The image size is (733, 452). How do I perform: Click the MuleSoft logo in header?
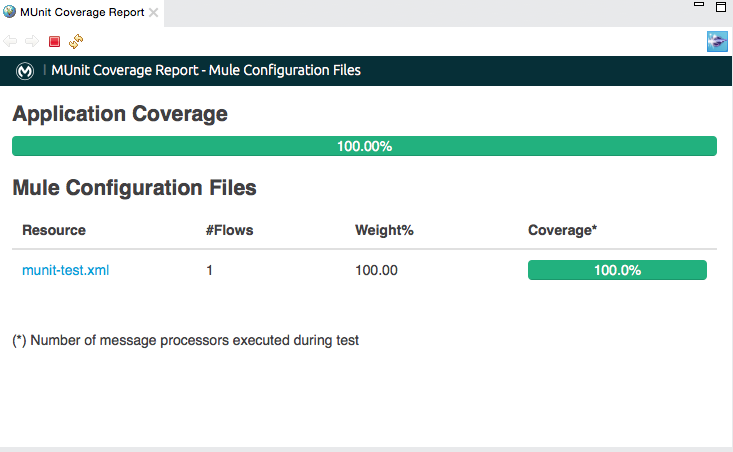coord(26,71)
